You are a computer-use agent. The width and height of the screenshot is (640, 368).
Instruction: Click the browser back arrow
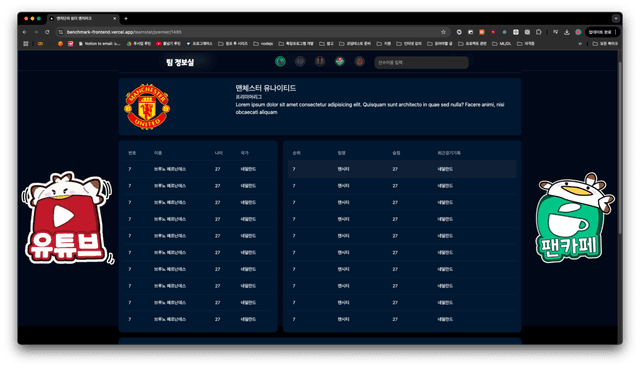point(25,32)
